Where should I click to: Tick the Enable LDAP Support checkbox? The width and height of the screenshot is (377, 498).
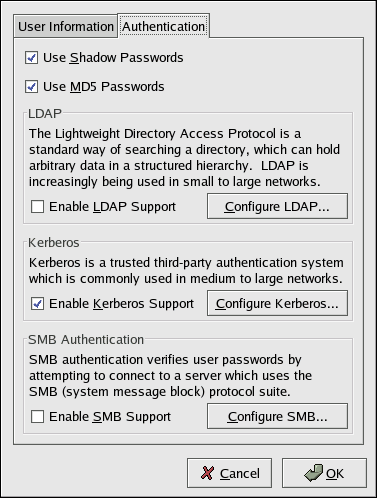point(37,207)
